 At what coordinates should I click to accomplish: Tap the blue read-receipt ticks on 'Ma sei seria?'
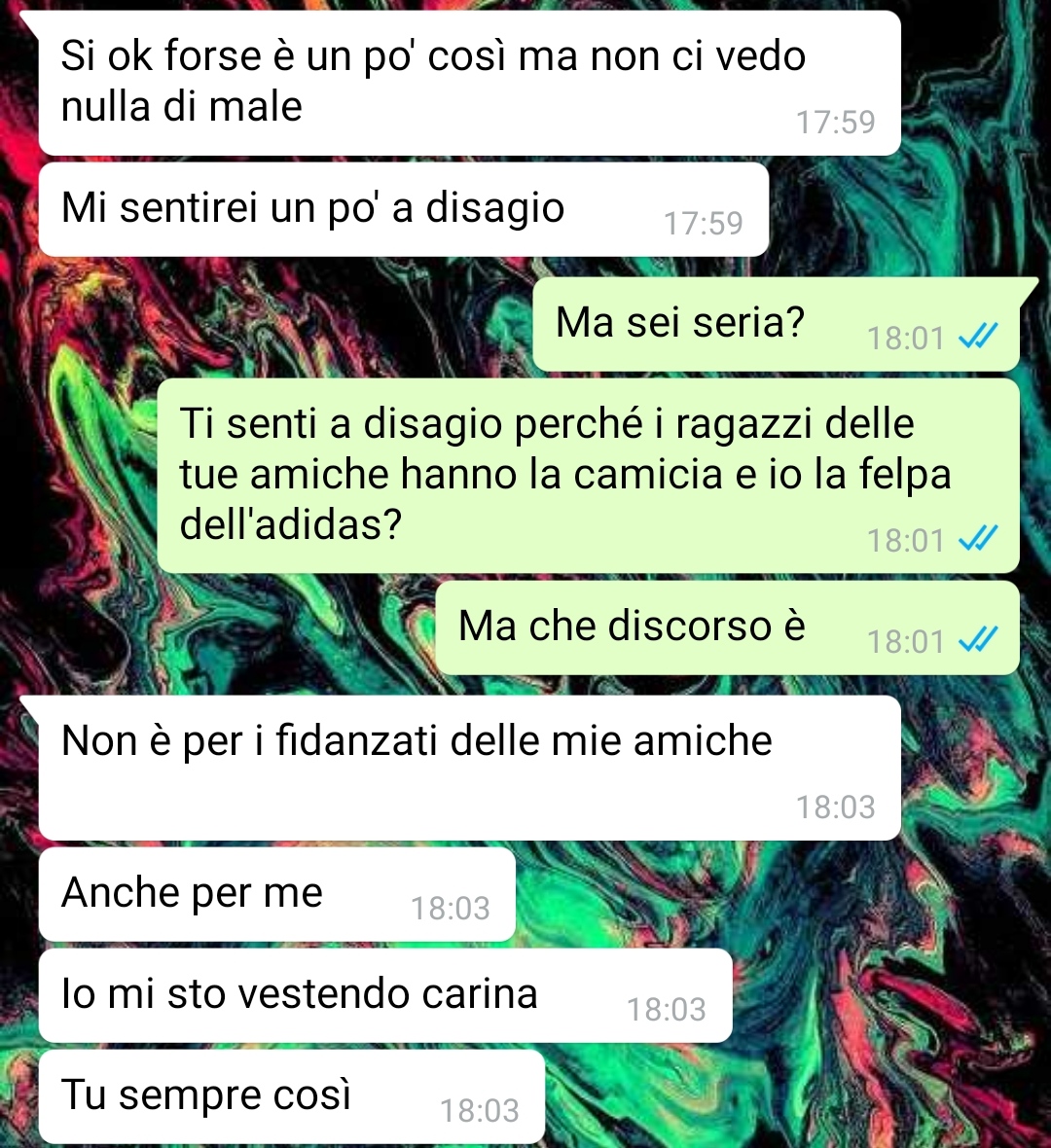coord(978,337)
